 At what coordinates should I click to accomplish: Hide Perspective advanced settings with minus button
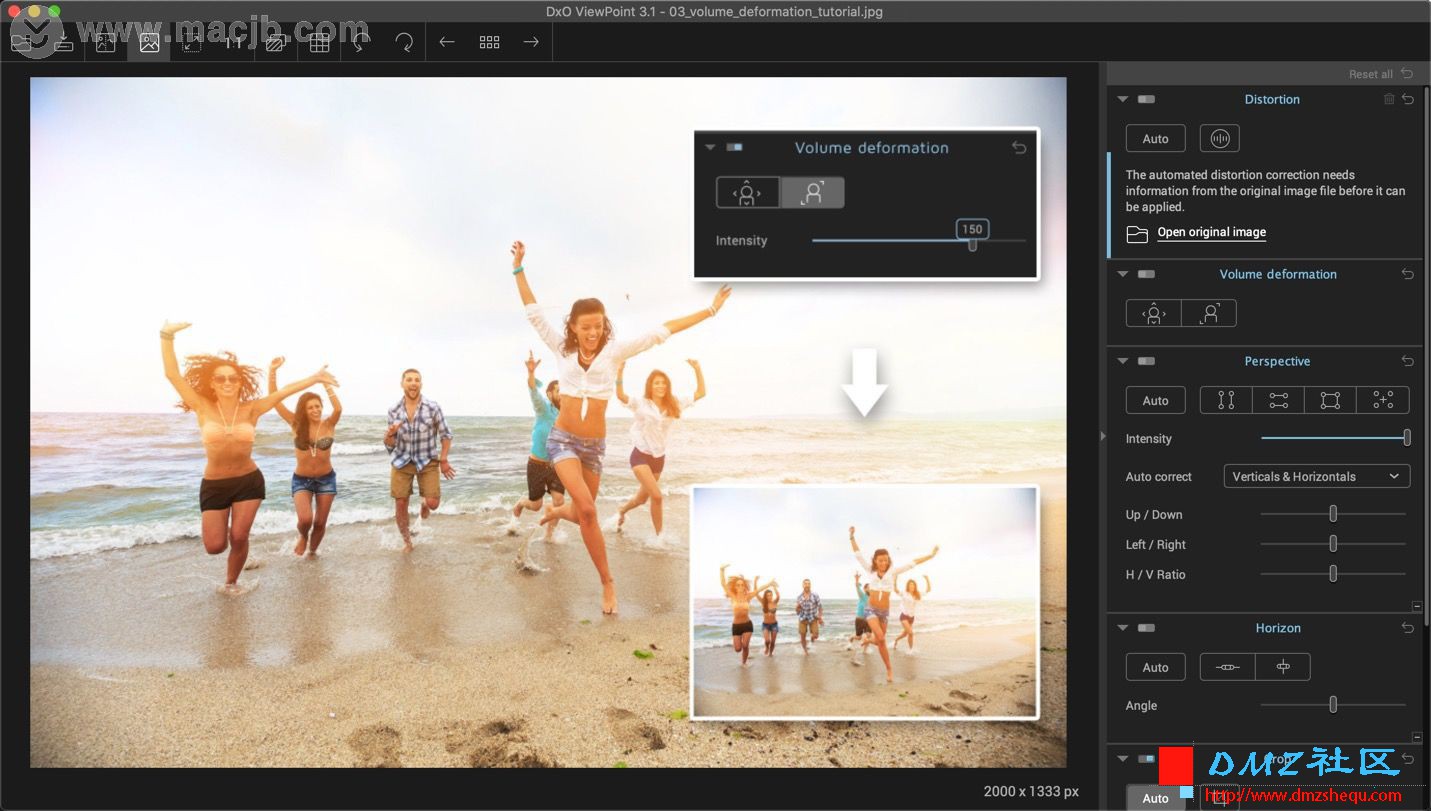(1417, 606)
